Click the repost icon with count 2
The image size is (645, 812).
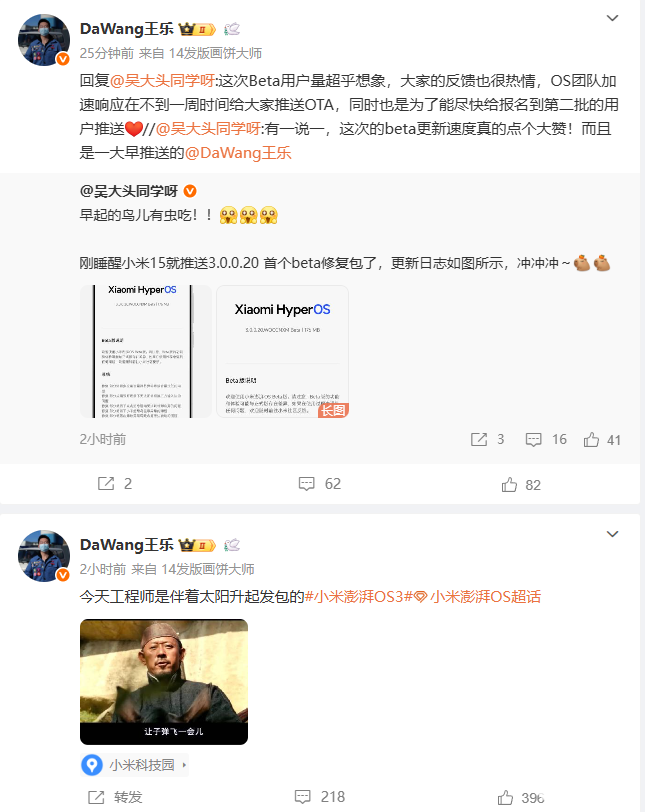tap(106, 484)
